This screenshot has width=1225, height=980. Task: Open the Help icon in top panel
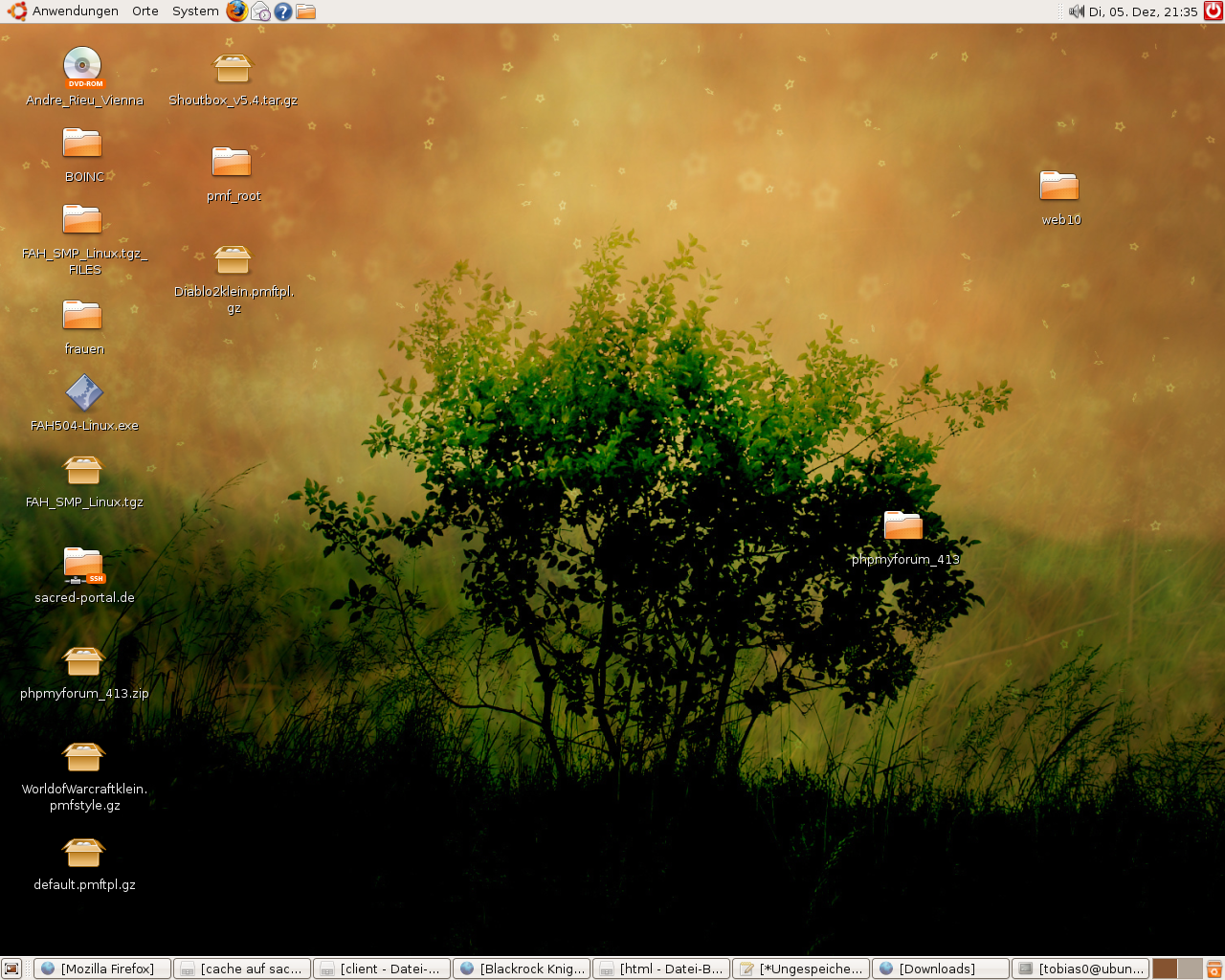click(283, 11)
